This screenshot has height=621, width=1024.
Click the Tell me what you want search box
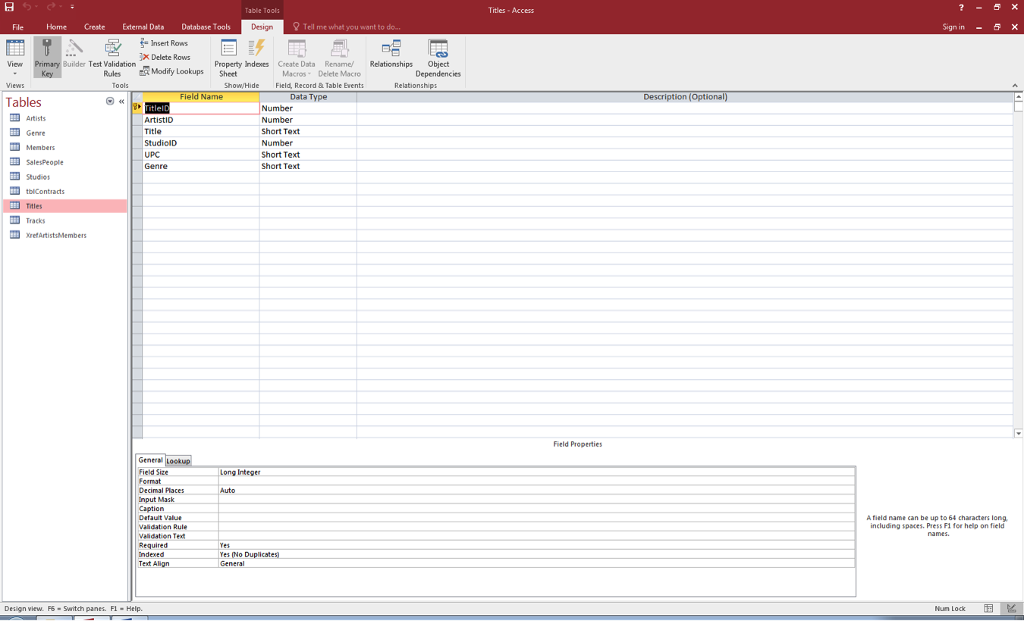[x=350, y=27]
